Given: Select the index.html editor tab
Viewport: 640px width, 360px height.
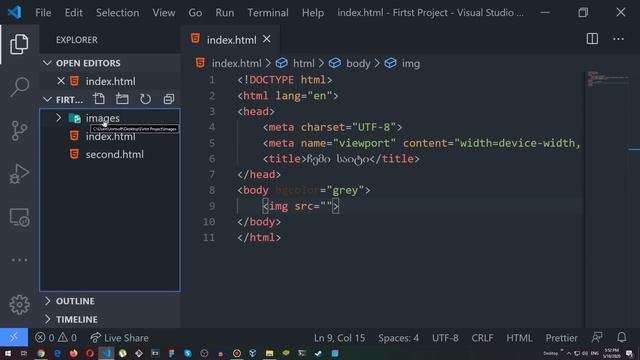Looking at the screenshot, I should point(231,40).
